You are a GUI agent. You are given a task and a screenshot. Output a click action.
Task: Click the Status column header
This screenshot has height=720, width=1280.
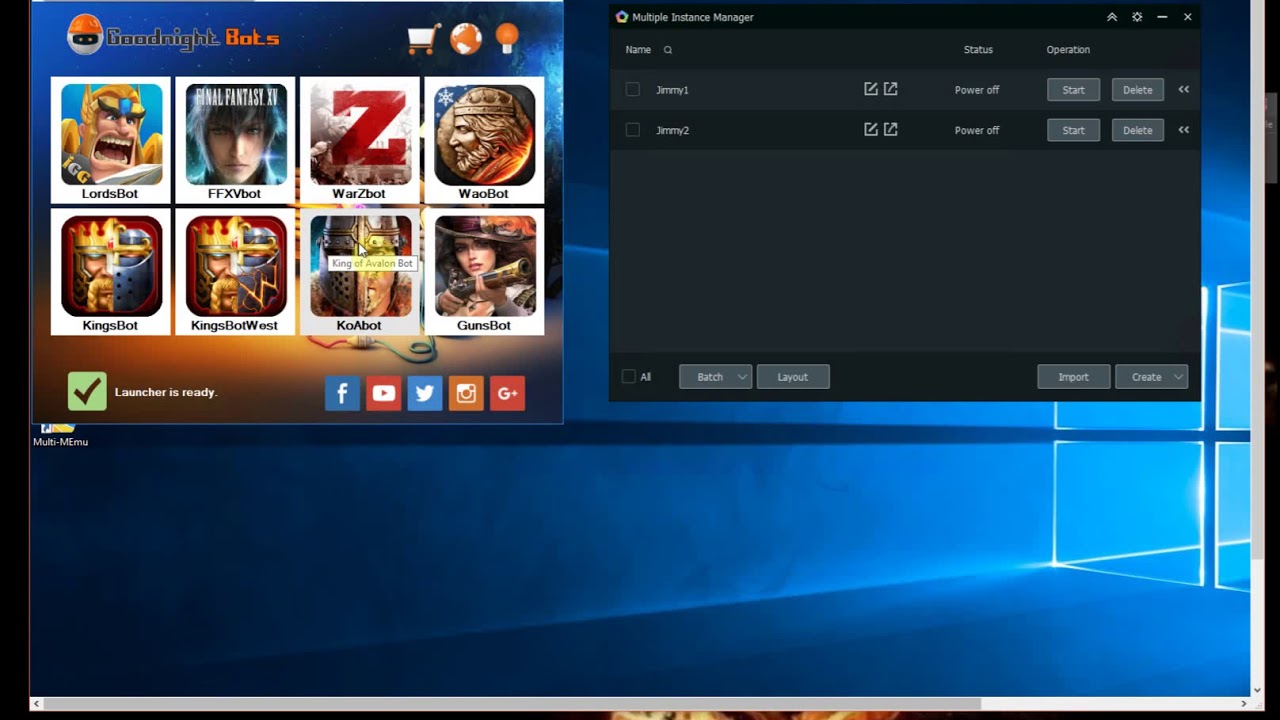[x=978, y=50]
